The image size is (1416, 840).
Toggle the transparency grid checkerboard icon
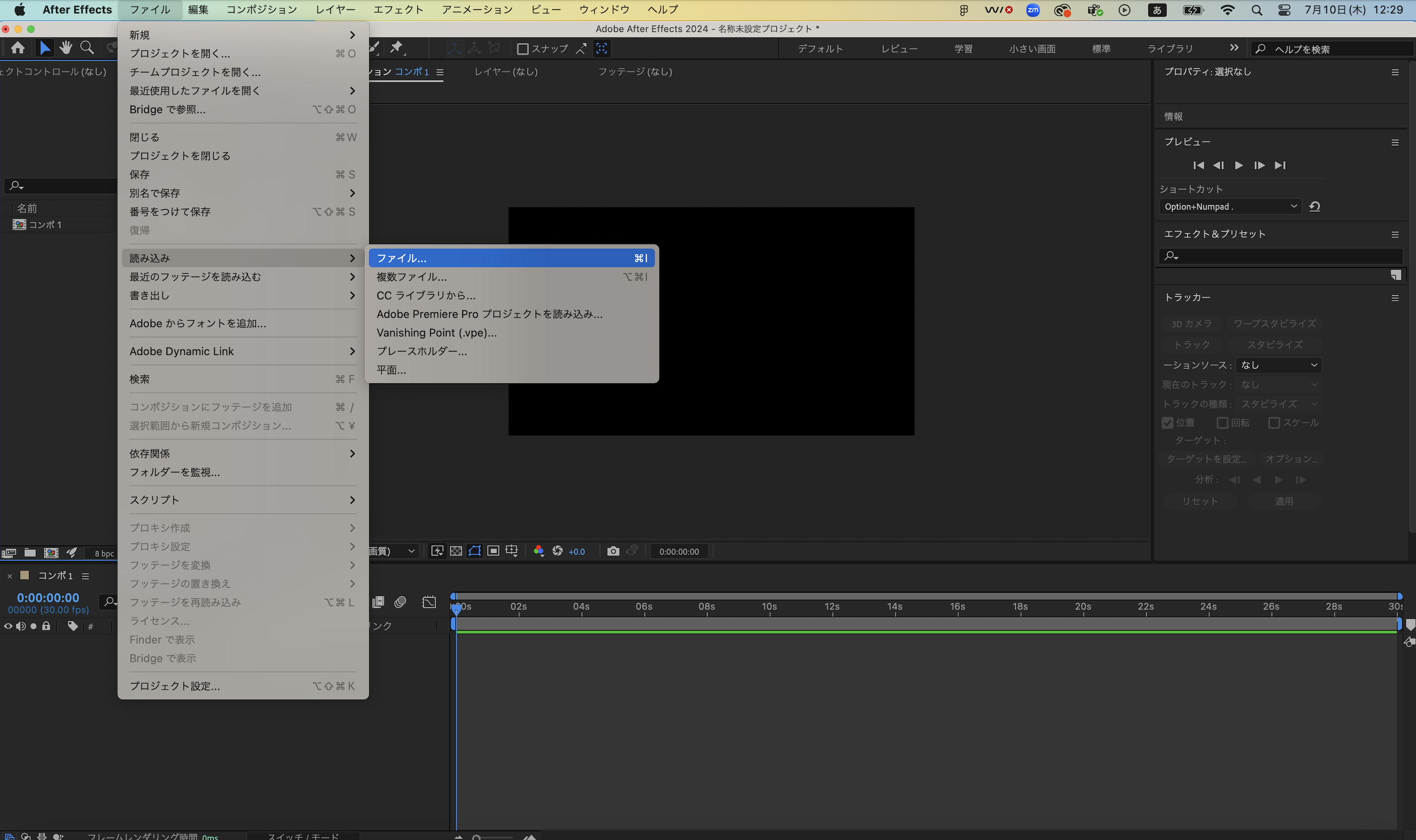pyautogui.click(x=456, y=551)
